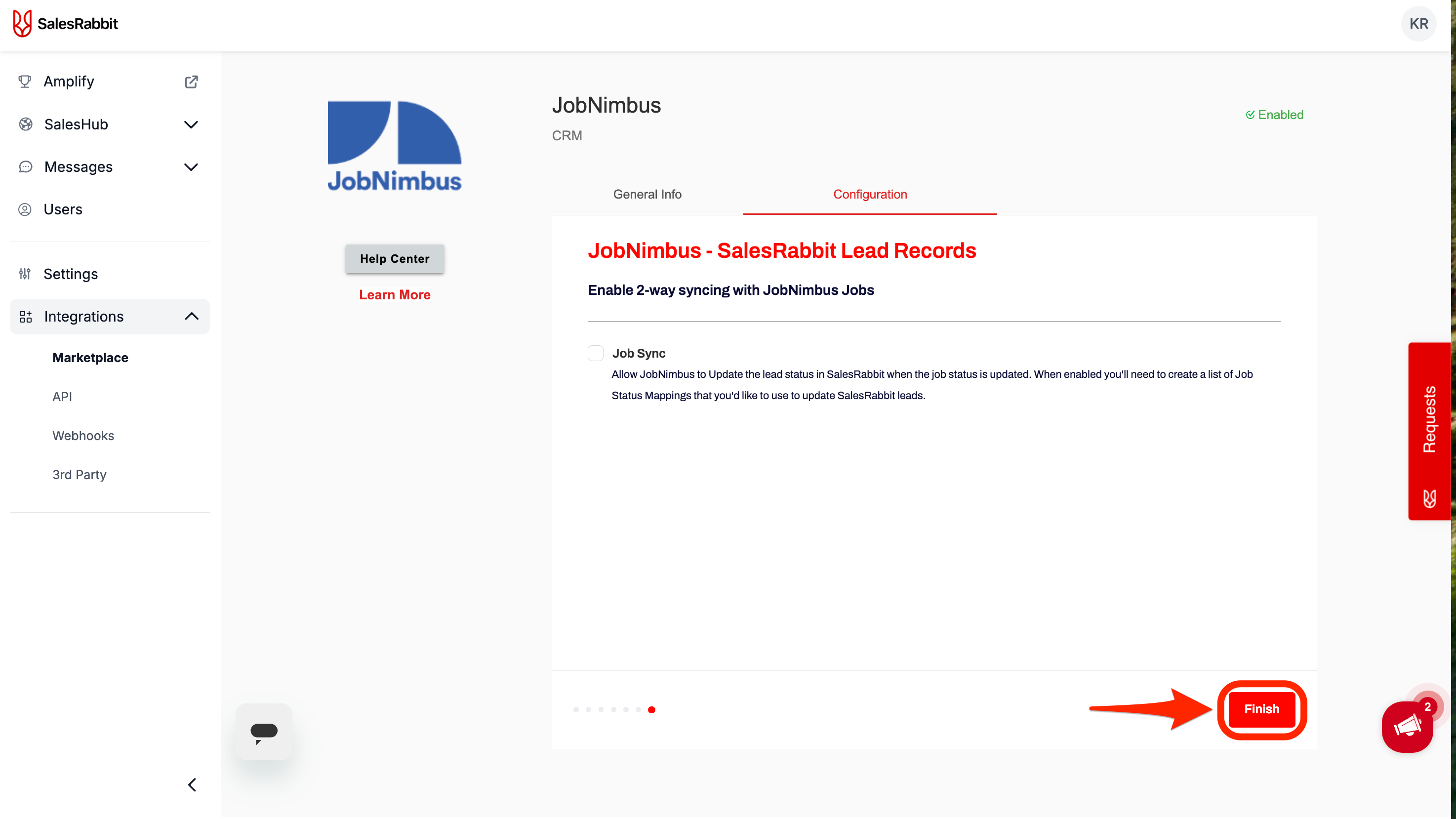Open the chat bubble widget
This screenshot has width=1456, height=819.
coord(264,732)
